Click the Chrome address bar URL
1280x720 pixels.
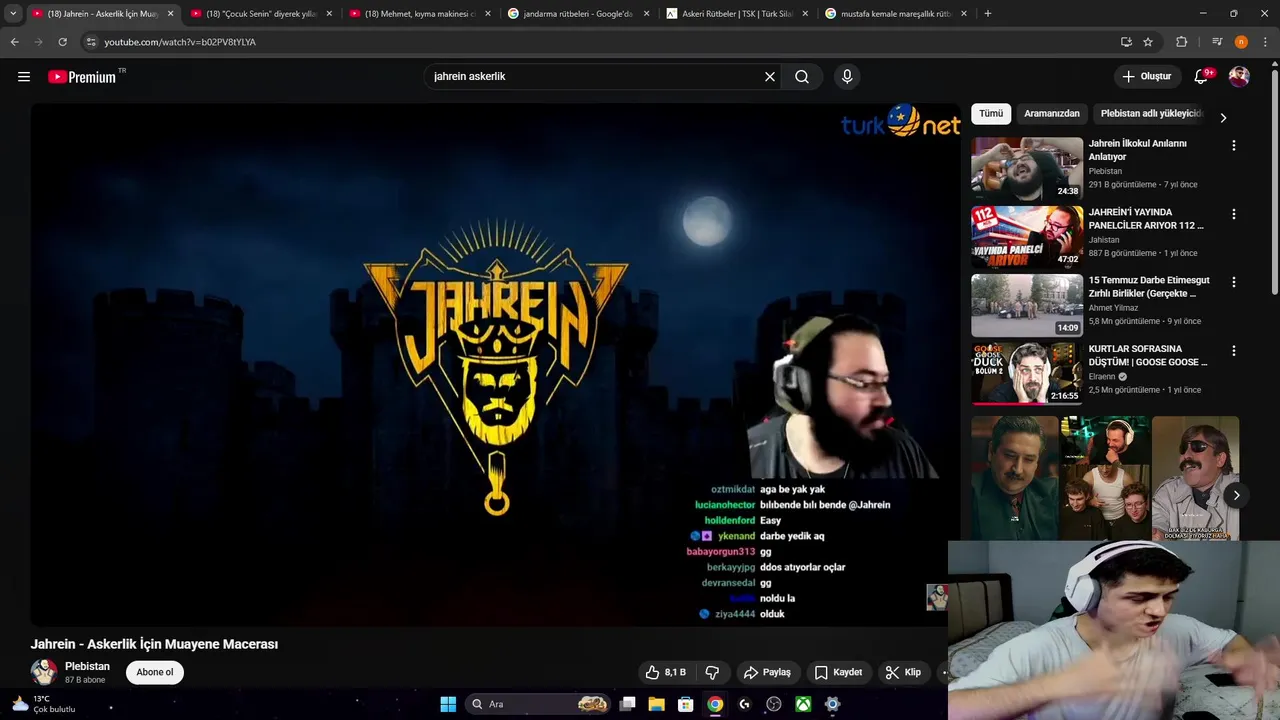coord(180,42)
